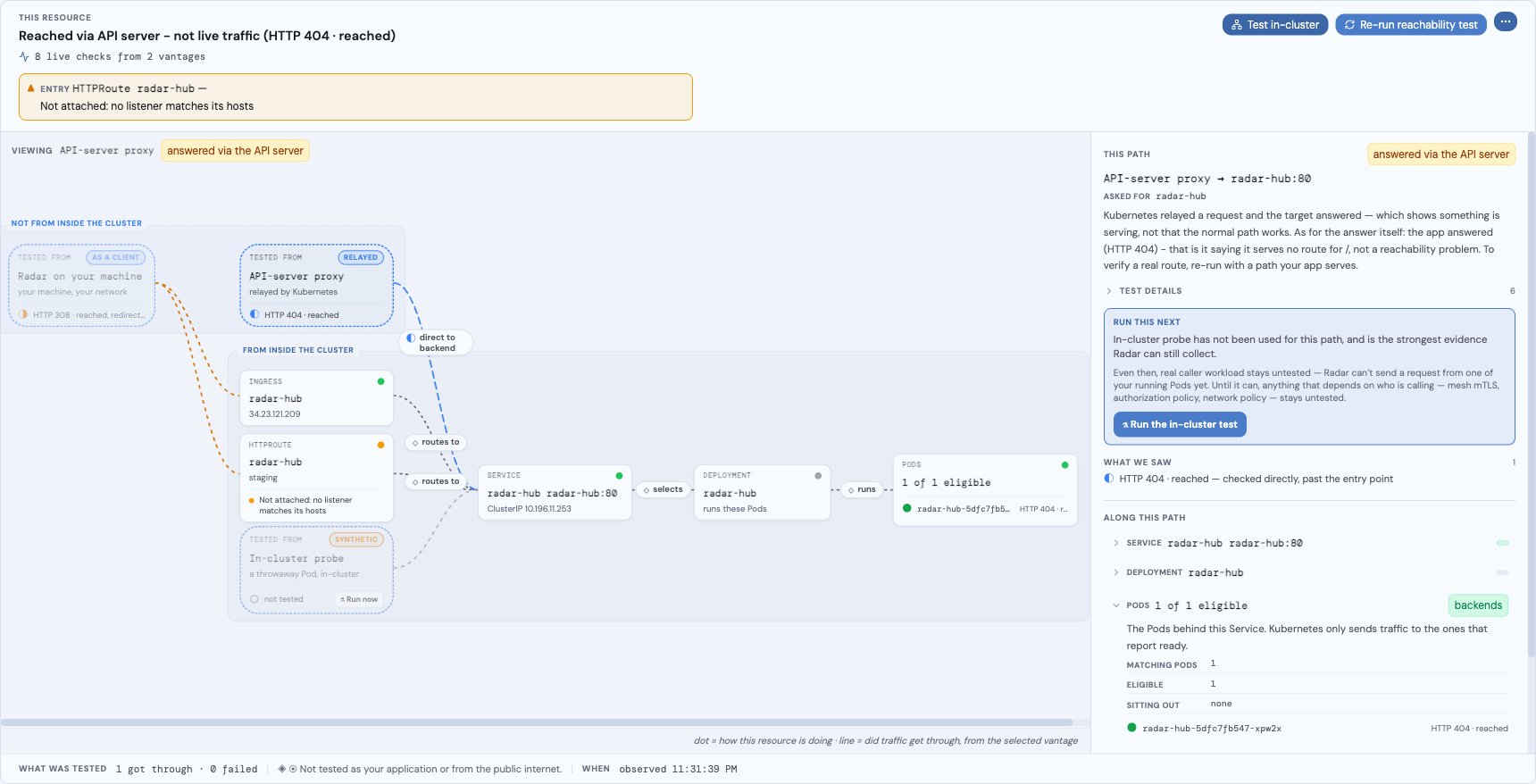Click the '0 failed' status text
The width and height of the screenshot is (1536, 784).
pyautogui.click(x=233, y=769)
